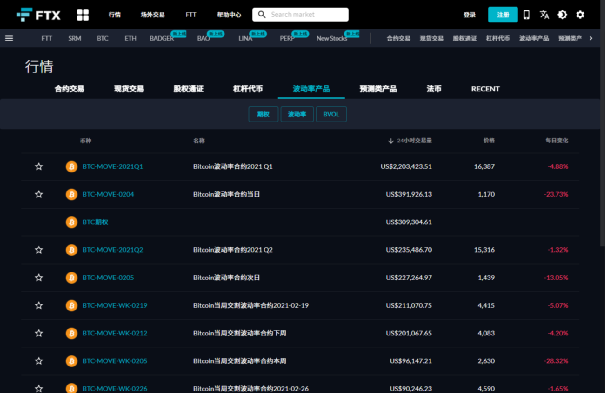Switch to 杠杆代币 tab
The height and width of the screenshot is (393, 605).
pos(248,89)
